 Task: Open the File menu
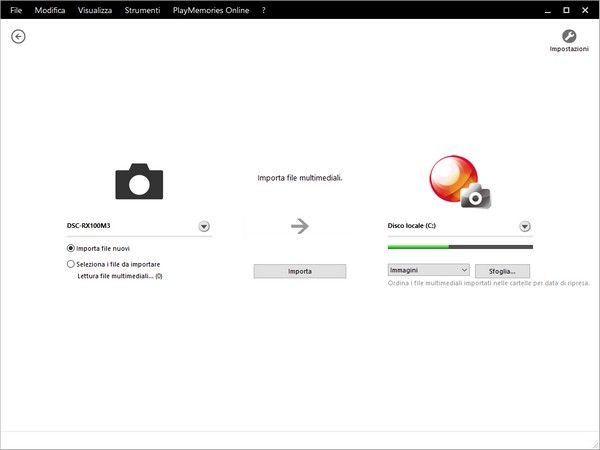coord(16,9)
